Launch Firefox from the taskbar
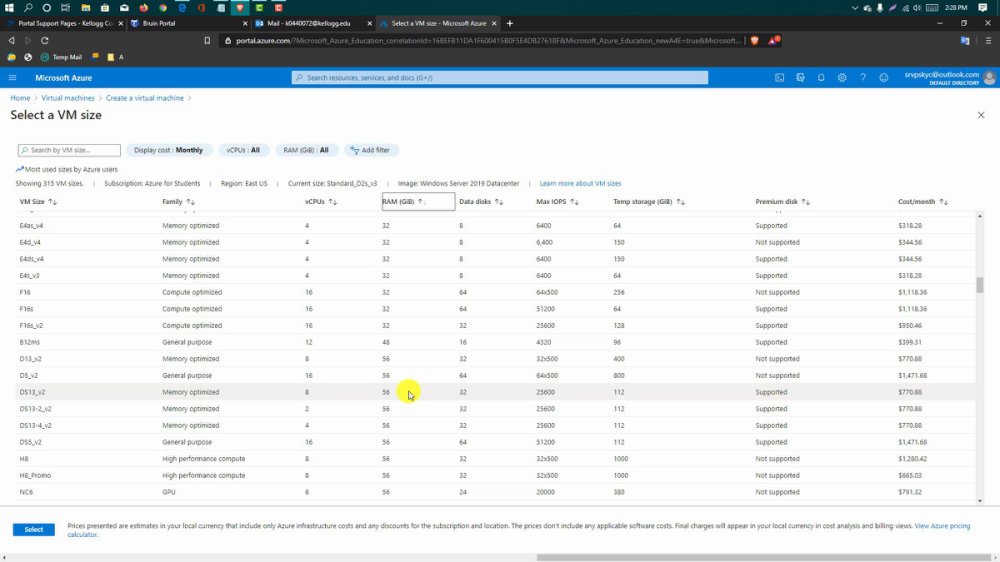 (x=143, y=8)
